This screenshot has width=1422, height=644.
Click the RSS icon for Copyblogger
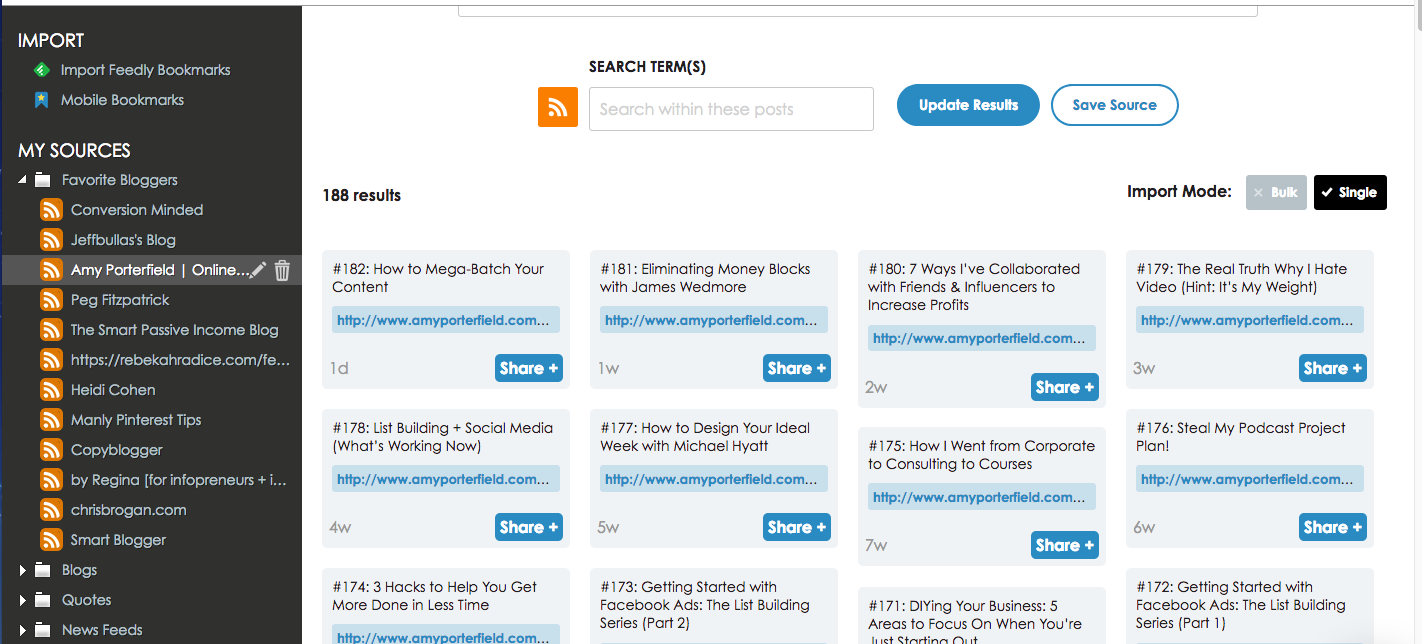click(51, 450)
